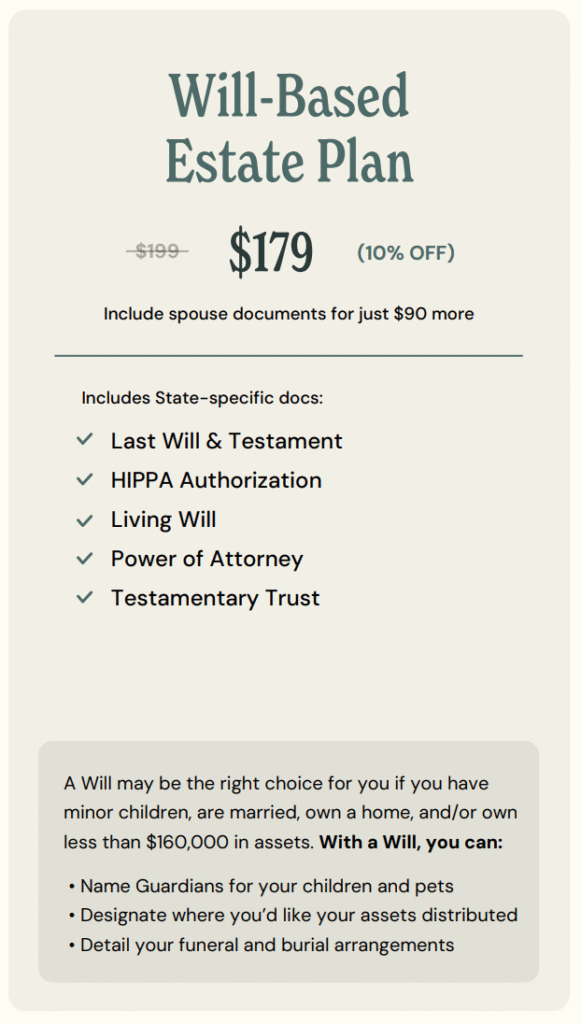Click the Includes State-specific docs label
This screenshot has width=581, height=1024.
202,398
